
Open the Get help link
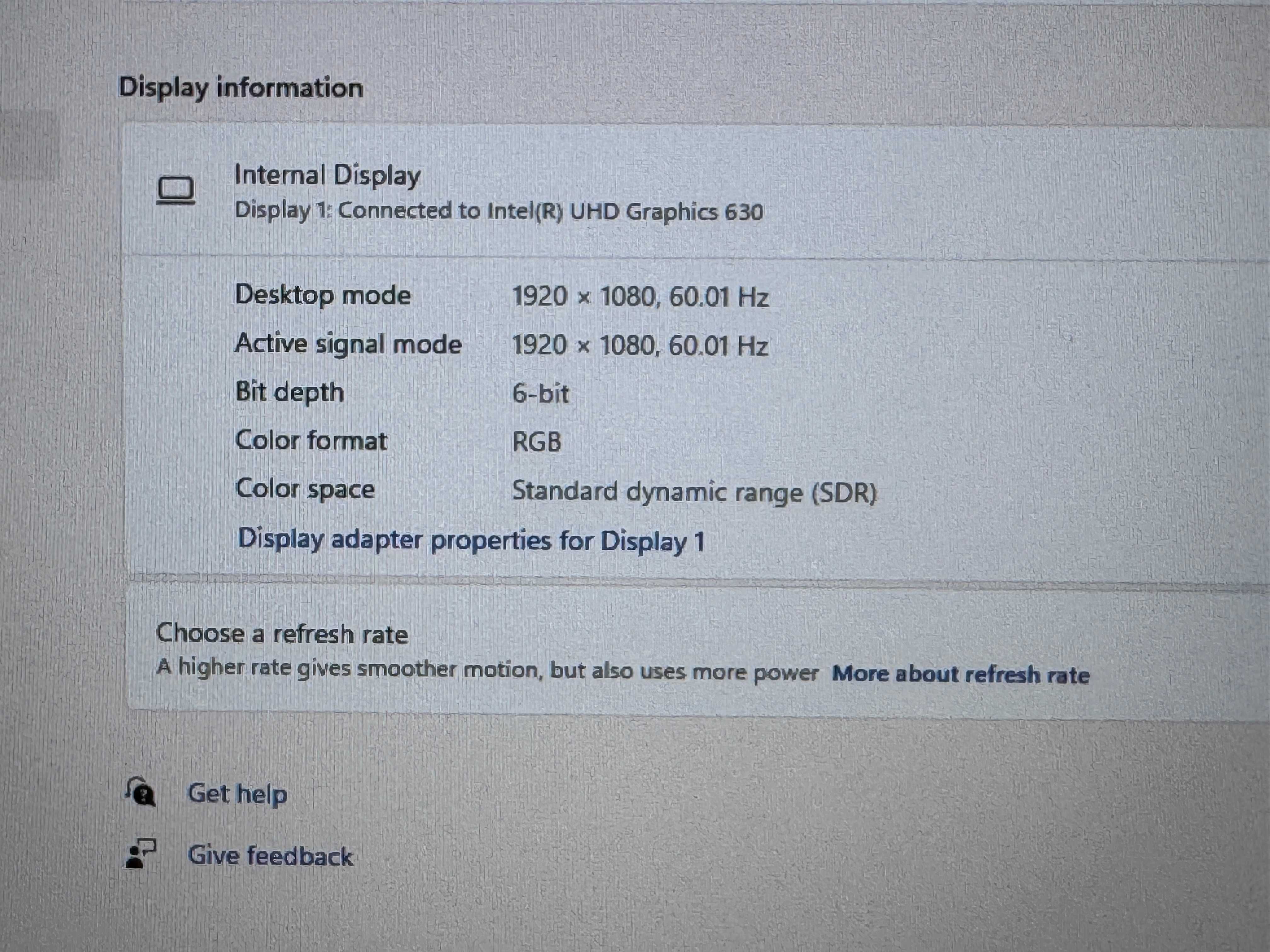pyautogui.click(x=238, y=794)
